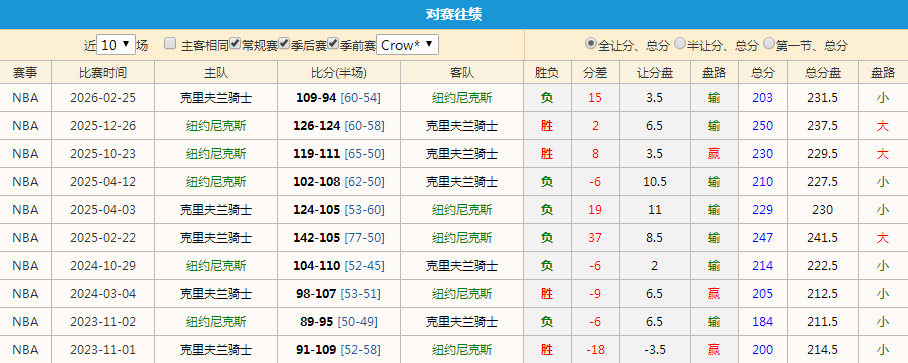Uncheck the 季后赛 checkbox
The width and height of the screenshot is (908, 363).
pyautogui.click(x=284, y=43)
